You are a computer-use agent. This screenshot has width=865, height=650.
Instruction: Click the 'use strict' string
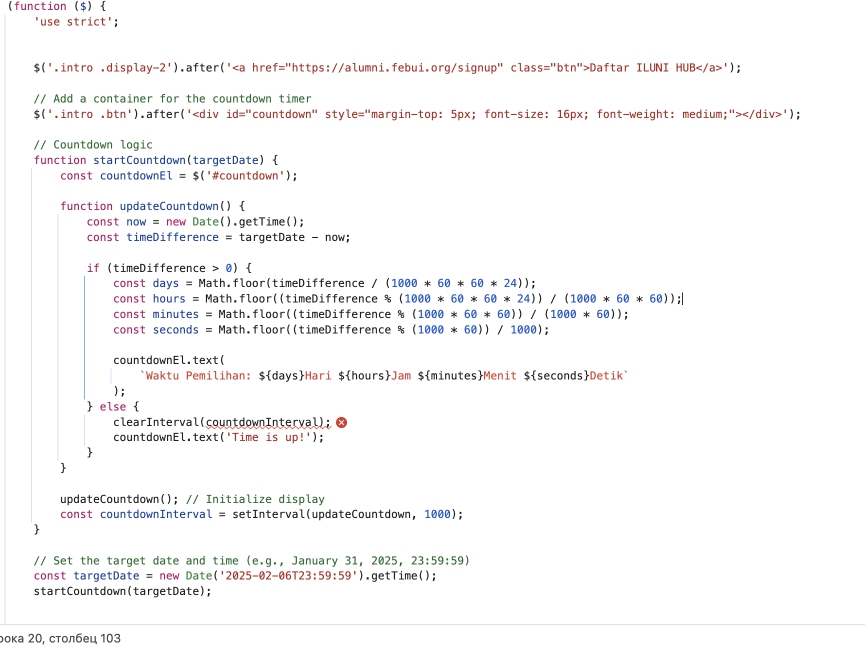(76, 21)
